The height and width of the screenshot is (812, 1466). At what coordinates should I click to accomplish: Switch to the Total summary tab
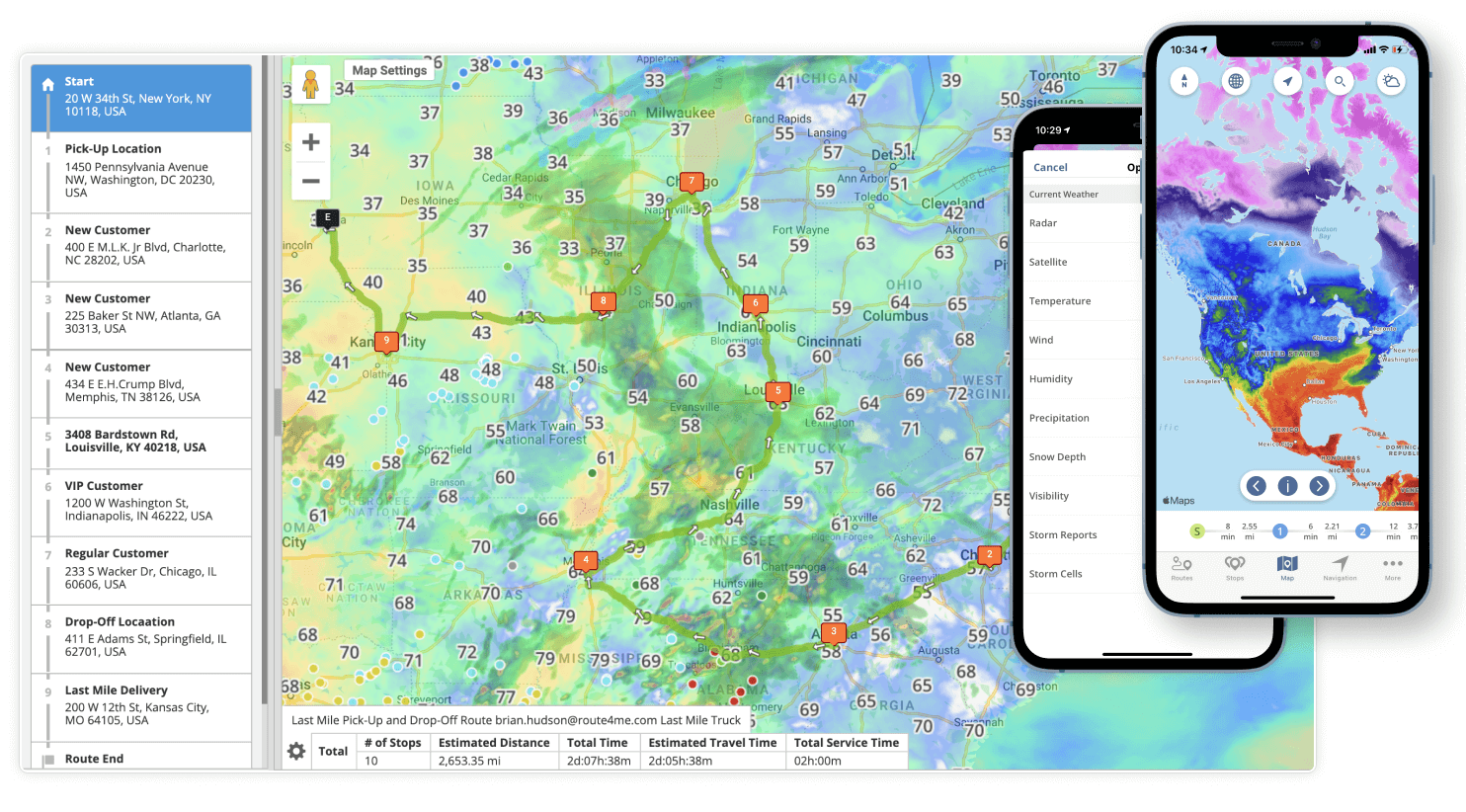point(333,751)
